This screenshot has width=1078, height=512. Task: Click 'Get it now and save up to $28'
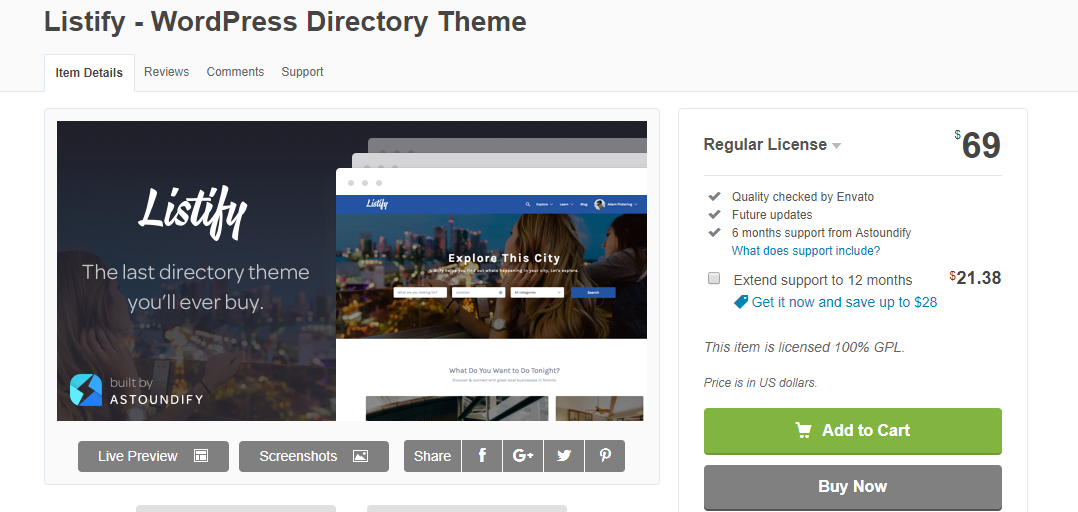[844, 302]
